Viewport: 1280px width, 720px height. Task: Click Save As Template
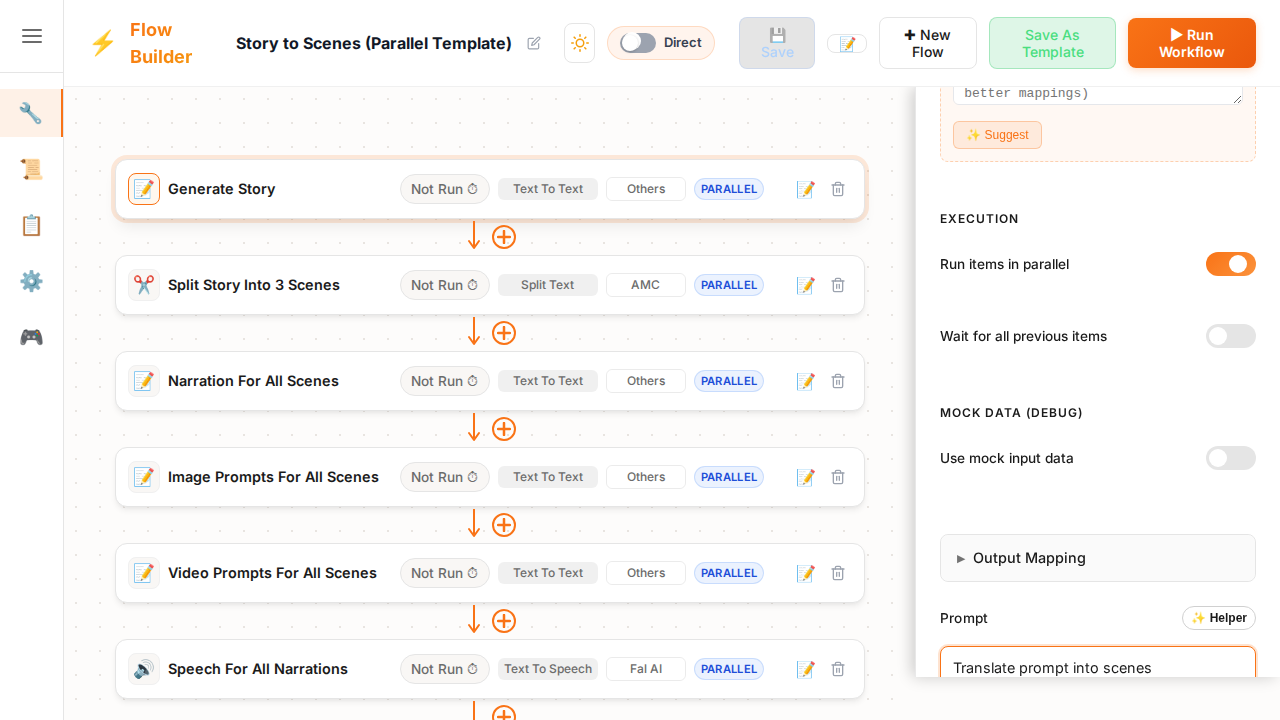(x=1052, y=43)
